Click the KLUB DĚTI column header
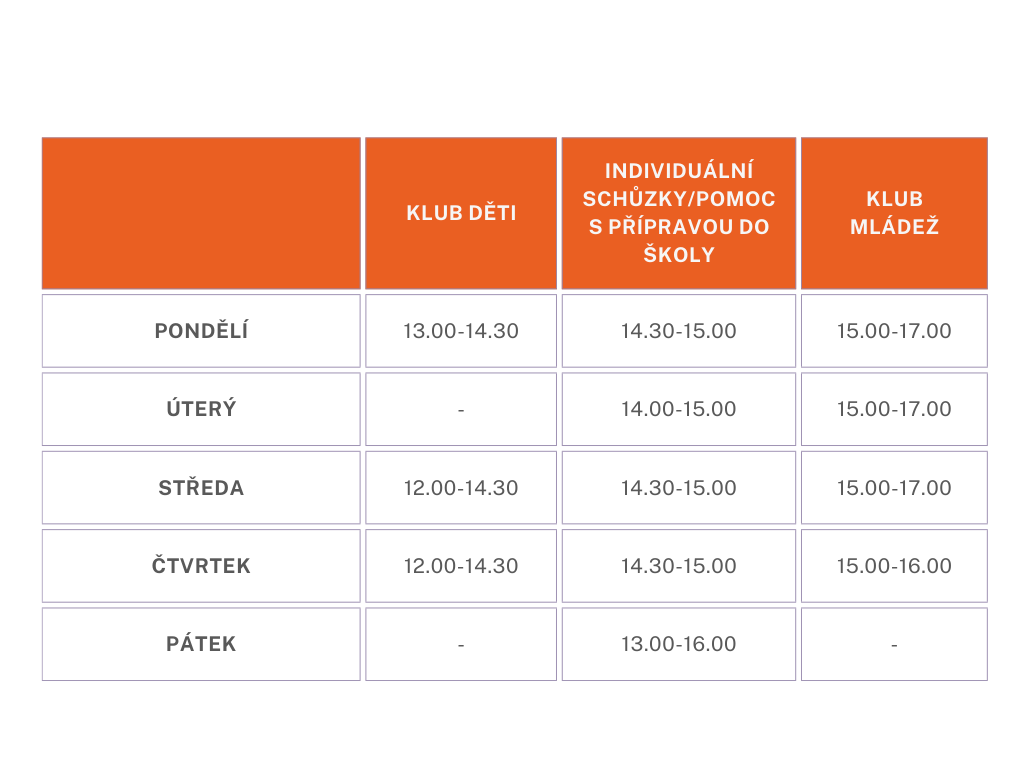The height and width of the screenshot is (768, 1024). [461, 213]
